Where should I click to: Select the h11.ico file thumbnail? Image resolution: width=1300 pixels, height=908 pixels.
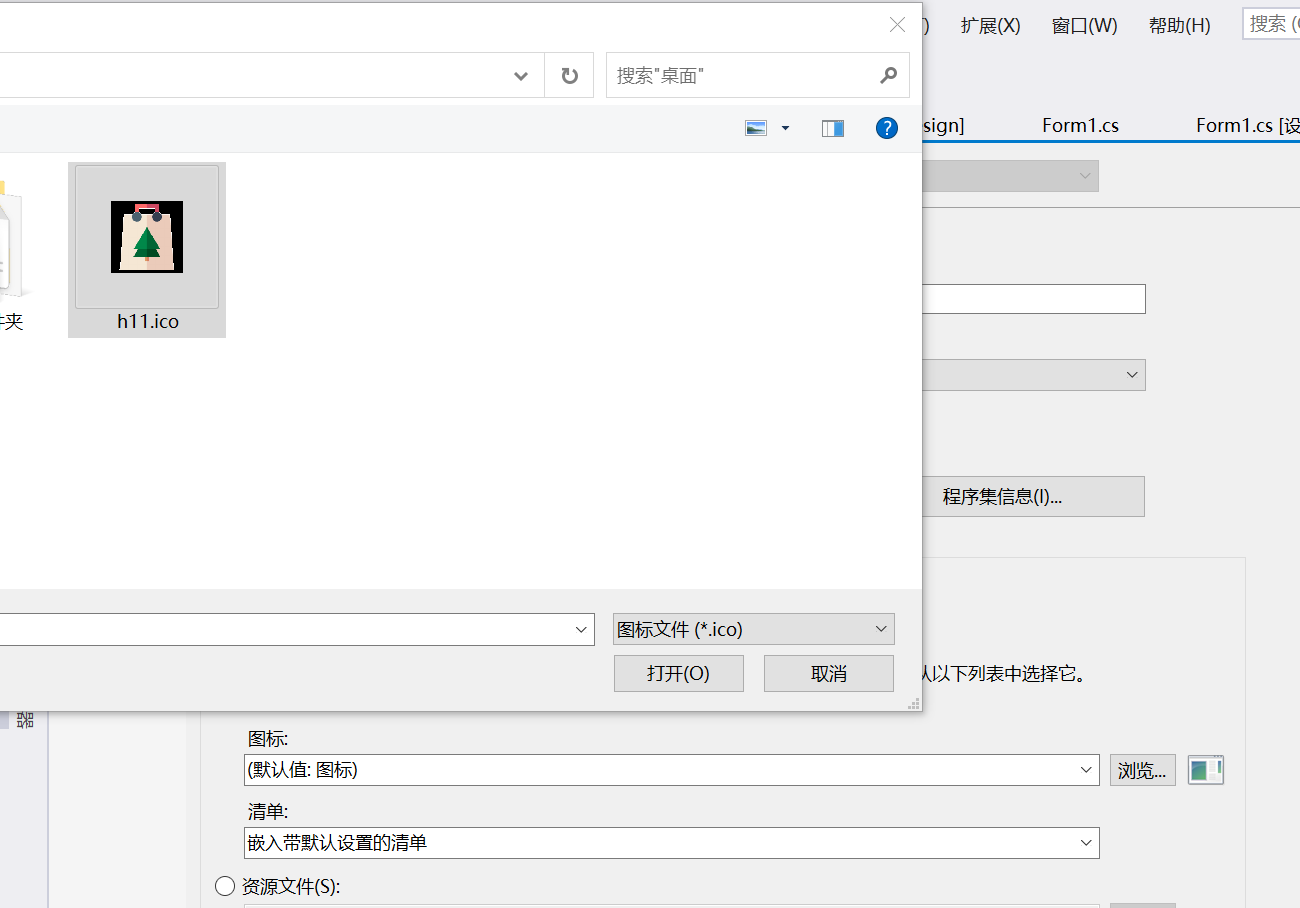point(147,236)
